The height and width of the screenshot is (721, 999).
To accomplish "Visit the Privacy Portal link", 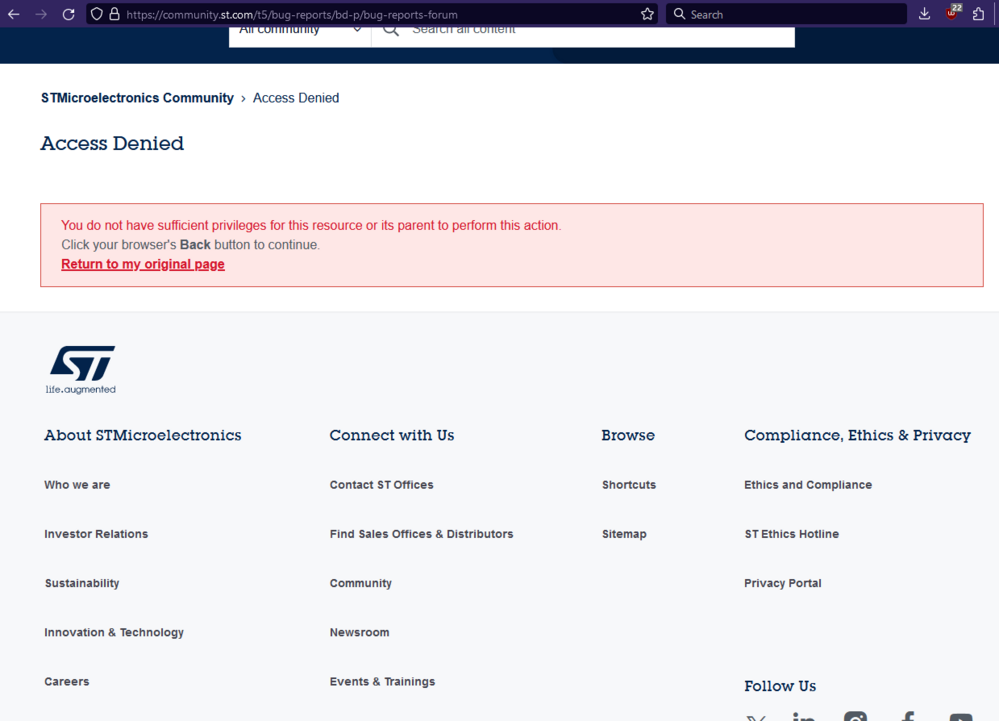I will (x=783, y=583).
